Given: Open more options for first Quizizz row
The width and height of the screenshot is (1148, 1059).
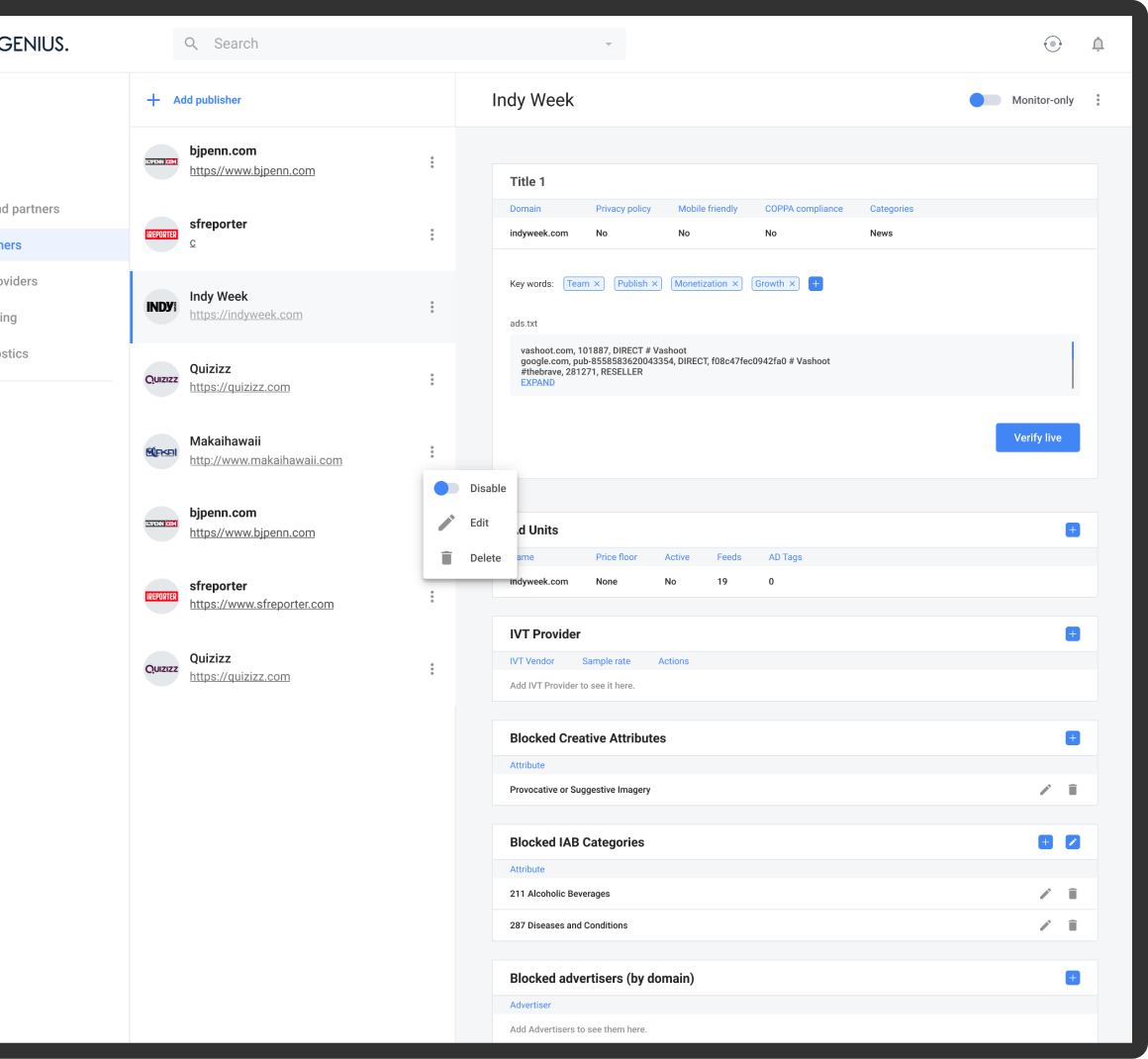Looking at the screenshot, I should [431, 379].
